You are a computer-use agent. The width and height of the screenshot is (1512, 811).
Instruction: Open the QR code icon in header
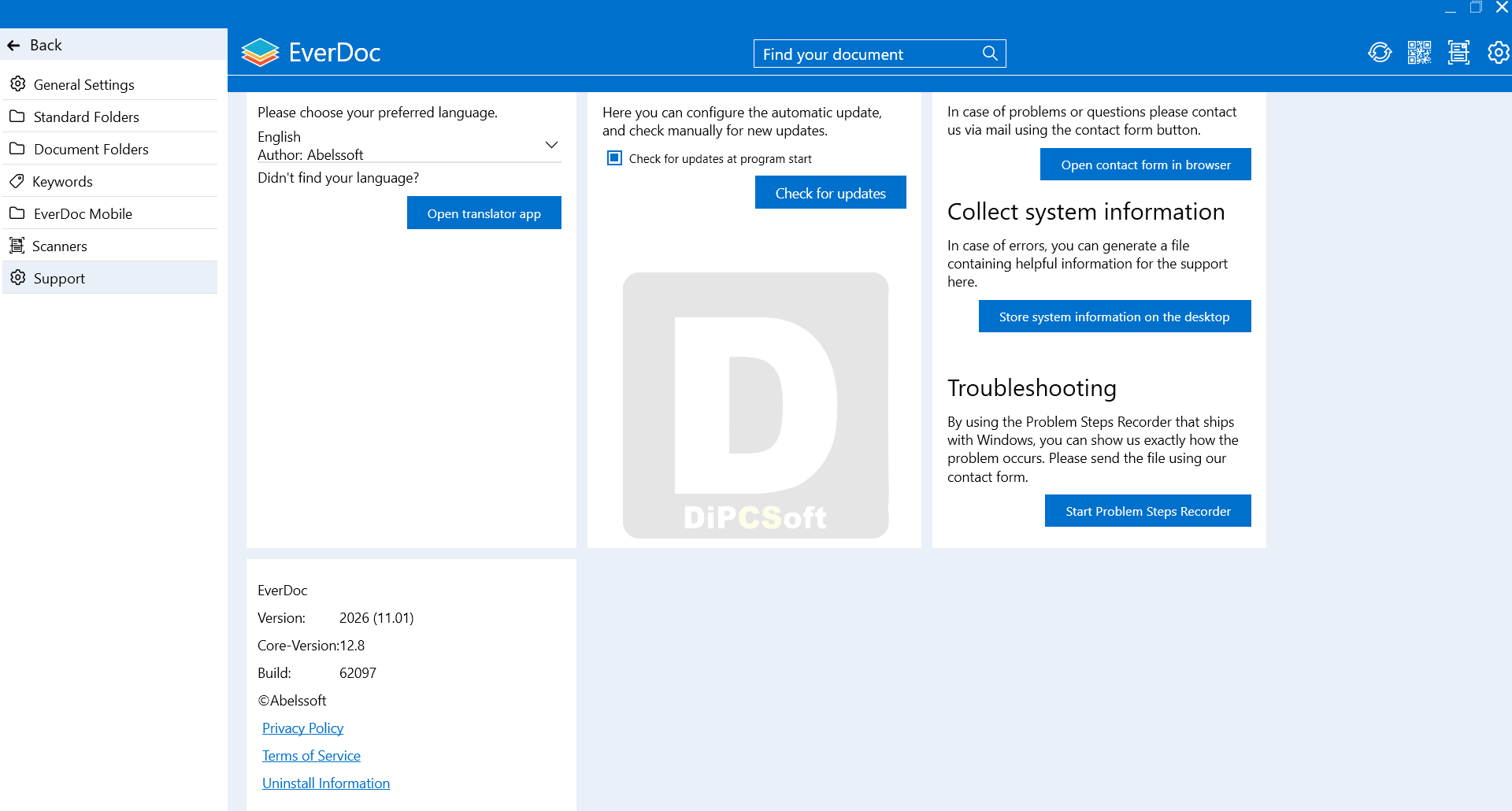click(1419, 53)
